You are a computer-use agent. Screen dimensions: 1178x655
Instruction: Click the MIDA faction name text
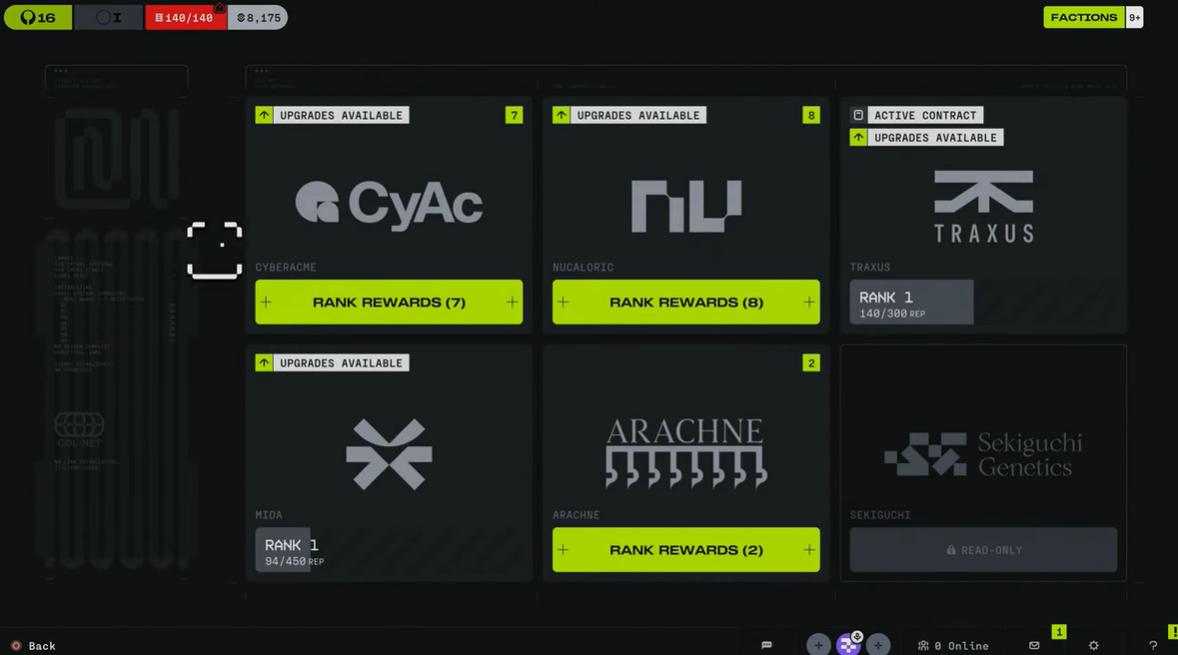click(269, 515)
